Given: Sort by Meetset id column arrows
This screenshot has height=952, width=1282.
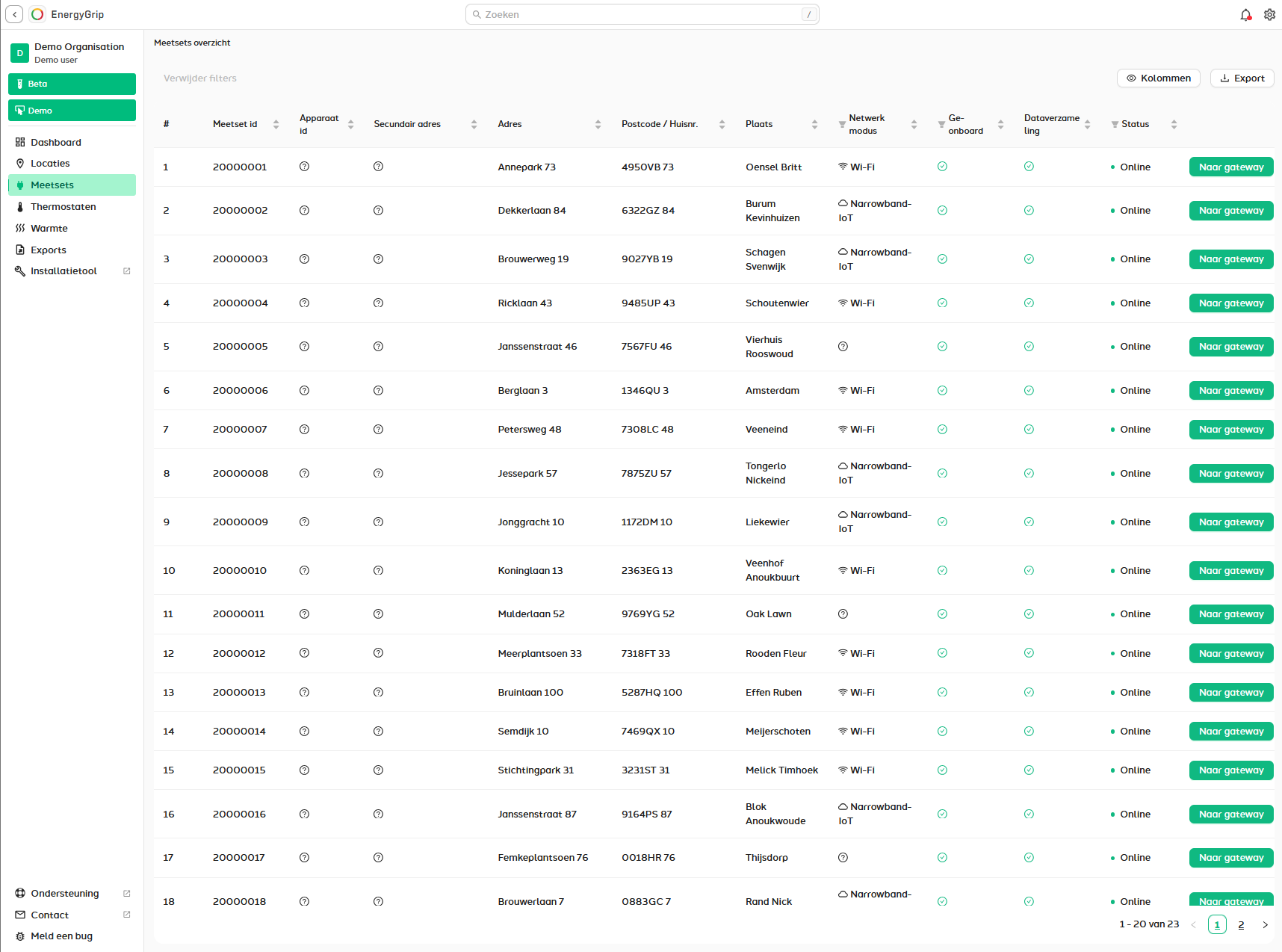Looking at the screenshot, I should 276,125.
